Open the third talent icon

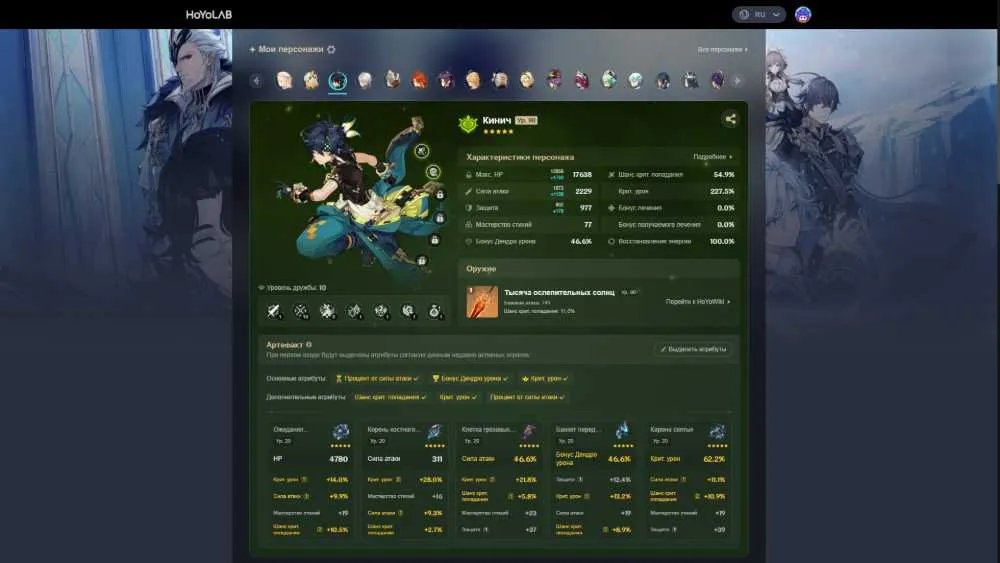(x=327, y=311)
